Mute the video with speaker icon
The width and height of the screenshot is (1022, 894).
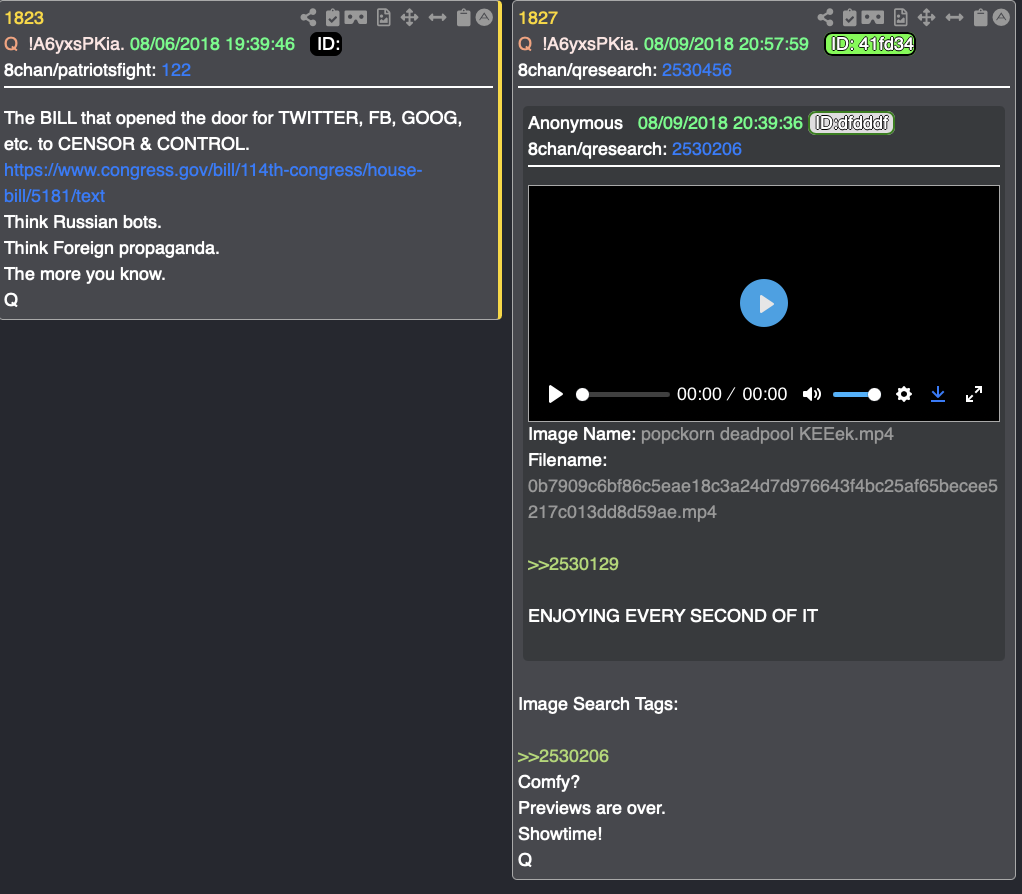point(811,394)
